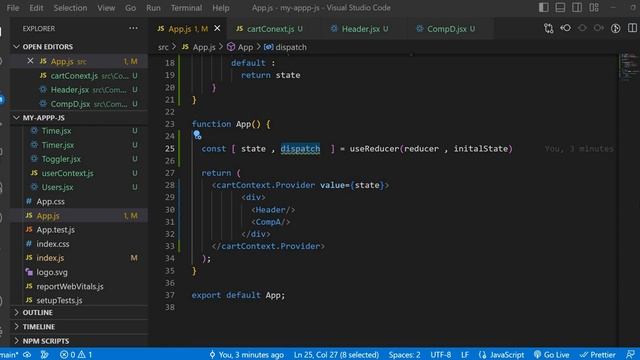Change encoding via 'UTF-8' status item
The height and width of the screenshot is (360, 640).
[440, 355]
